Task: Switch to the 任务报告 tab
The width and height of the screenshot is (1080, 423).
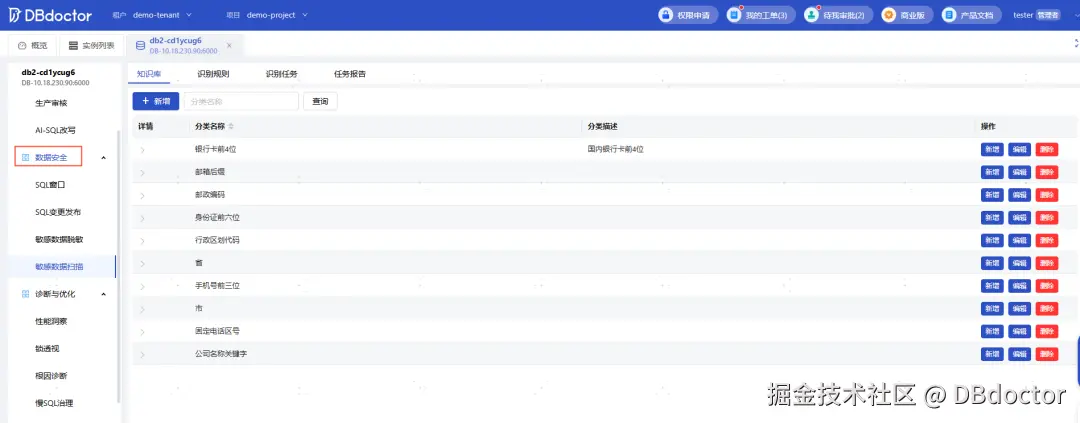Action: tap(350, 74)
